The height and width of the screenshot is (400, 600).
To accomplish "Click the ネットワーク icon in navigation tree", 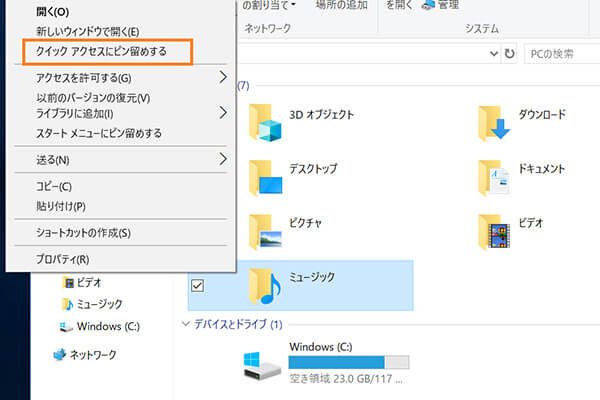I will click(x=60, y=355).
